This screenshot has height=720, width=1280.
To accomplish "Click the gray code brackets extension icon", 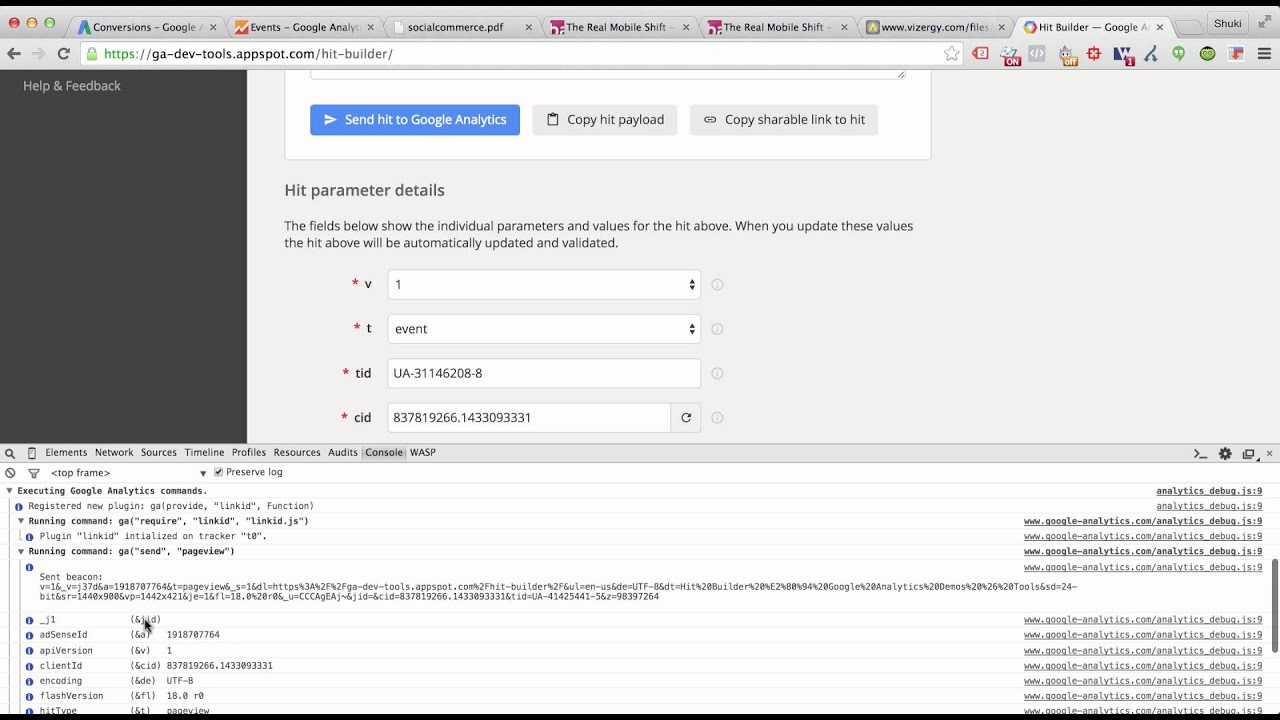I will (1037, 54).
